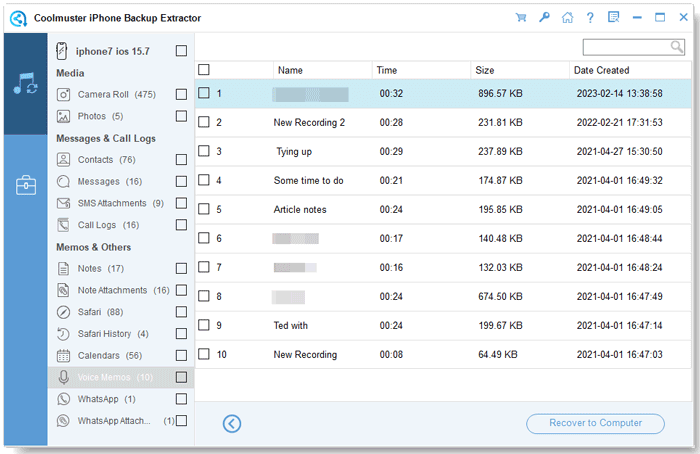
Task: Tick the Camera Roll checkbox
Action: pyautogui.click(x=181, y=94)
